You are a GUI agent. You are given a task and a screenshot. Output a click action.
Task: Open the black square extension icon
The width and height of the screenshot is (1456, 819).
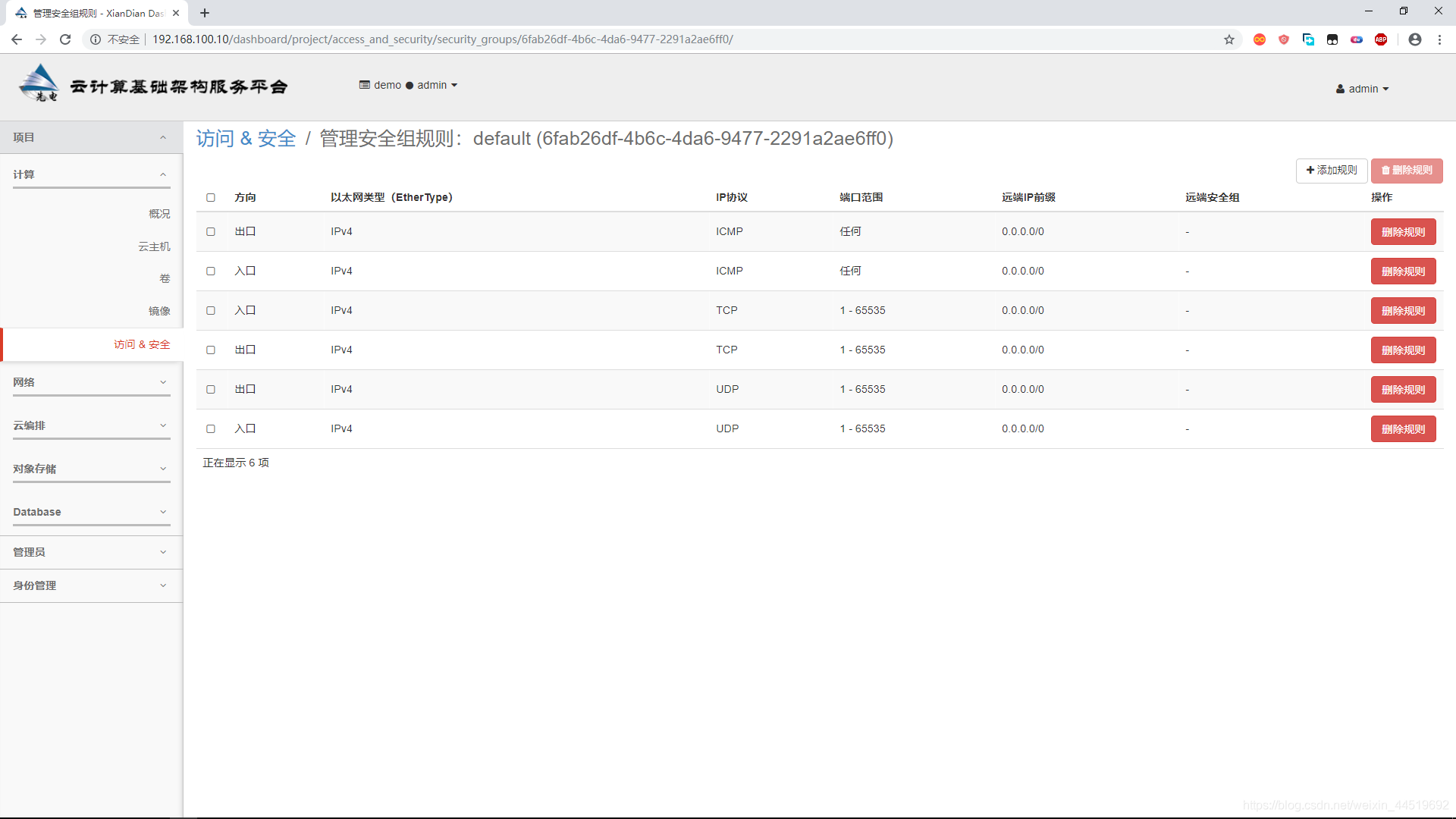click(1332, 39)
